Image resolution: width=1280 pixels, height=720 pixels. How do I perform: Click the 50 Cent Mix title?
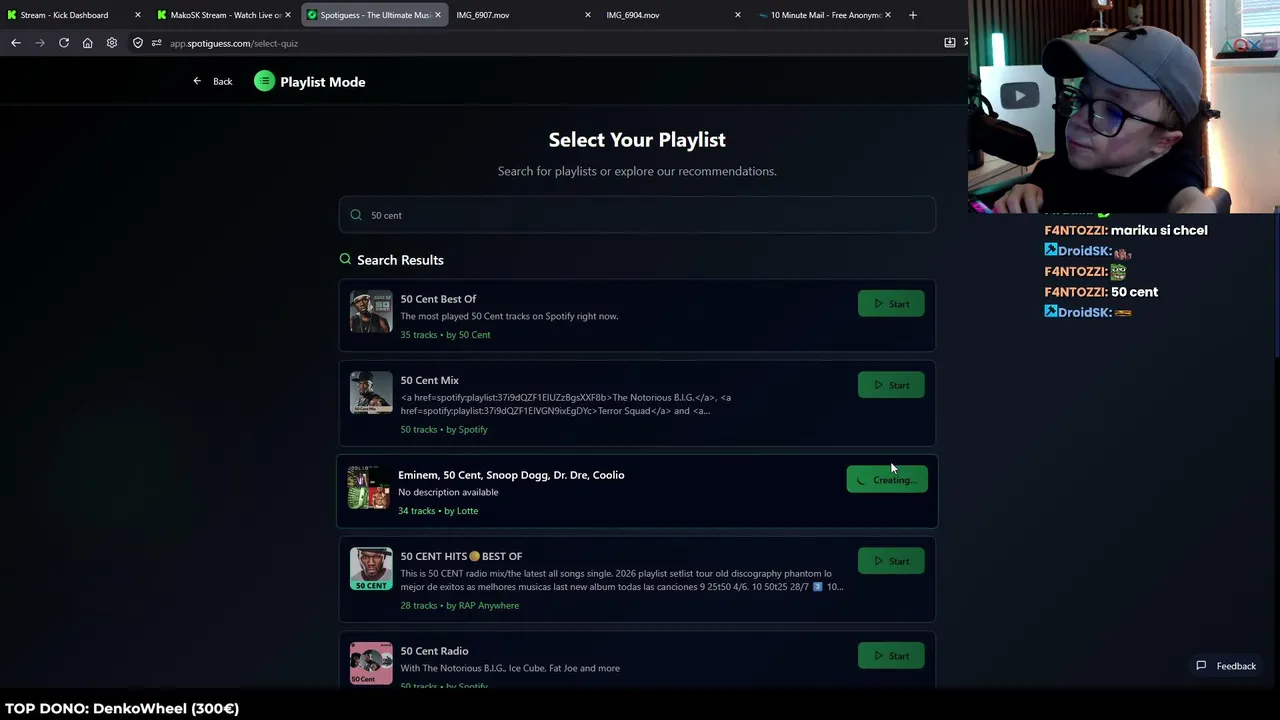pos(430,380)
